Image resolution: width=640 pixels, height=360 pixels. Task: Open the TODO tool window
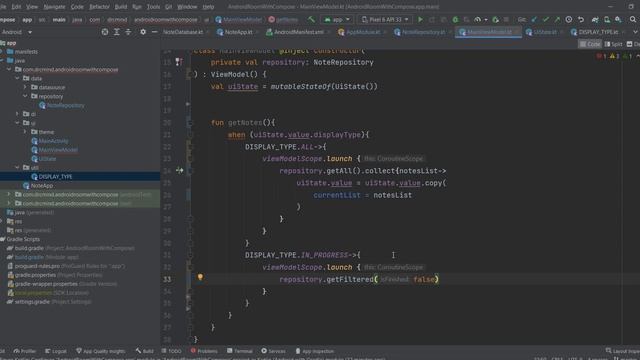[x=171, y=351]
